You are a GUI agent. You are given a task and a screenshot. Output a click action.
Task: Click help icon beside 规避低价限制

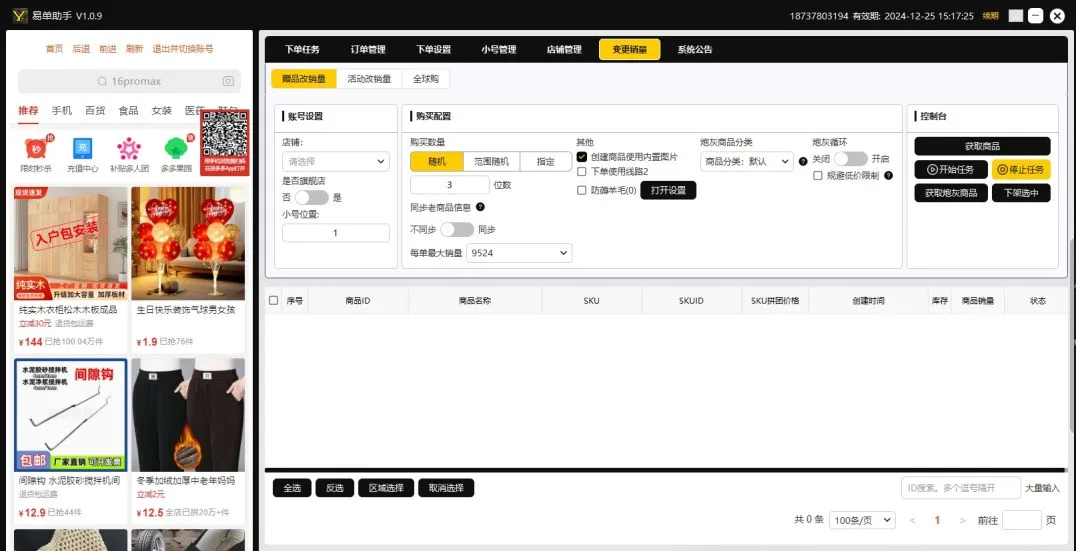888,176
